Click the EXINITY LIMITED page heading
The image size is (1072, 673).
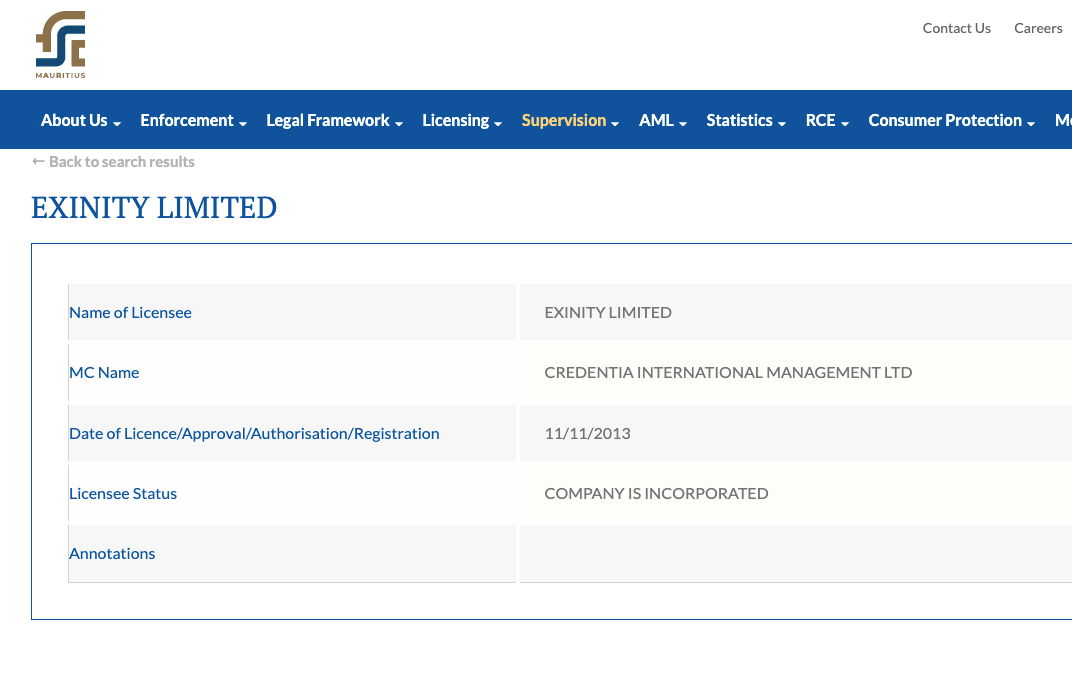[154, 207]
